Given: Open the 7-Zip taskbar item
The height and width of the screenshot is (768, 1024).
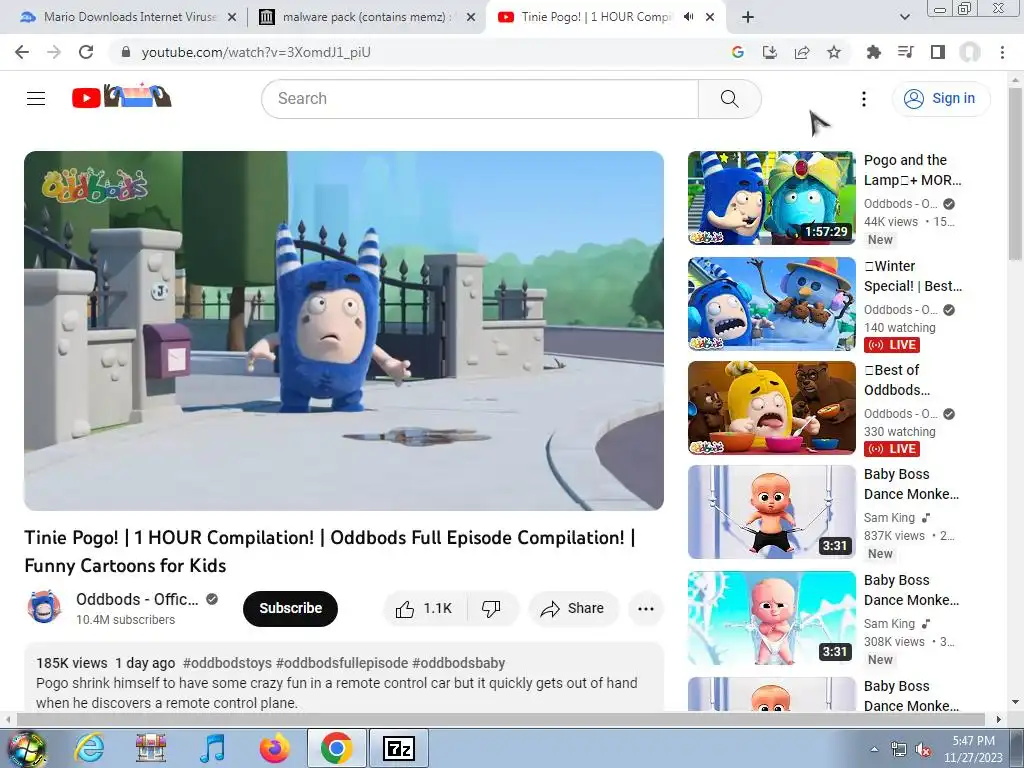Looking at the screenshot, I should (x=399, y=748).
